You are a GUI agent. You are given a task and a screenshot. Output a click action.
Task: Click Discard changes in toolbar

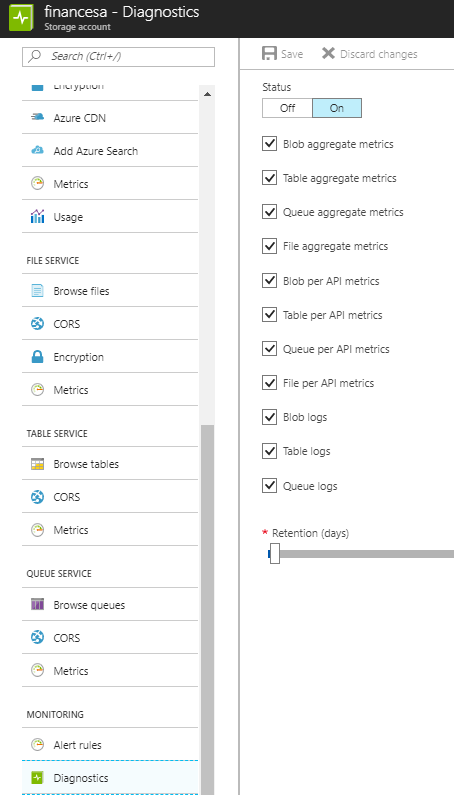(x=370, y=54)
